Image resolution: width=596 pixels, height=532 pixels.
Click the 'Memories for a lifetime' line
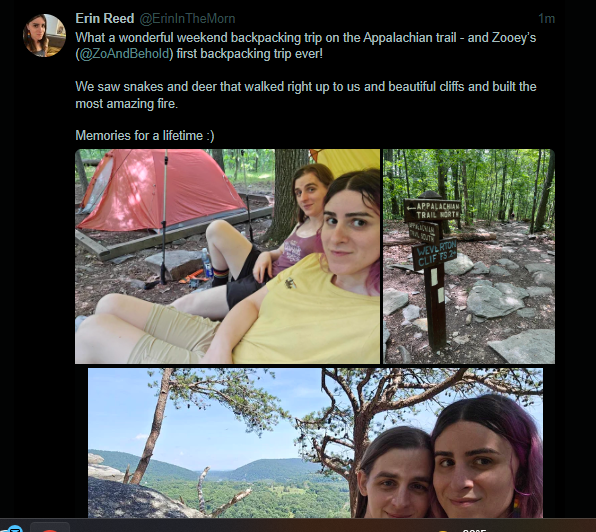coord(145,136)
